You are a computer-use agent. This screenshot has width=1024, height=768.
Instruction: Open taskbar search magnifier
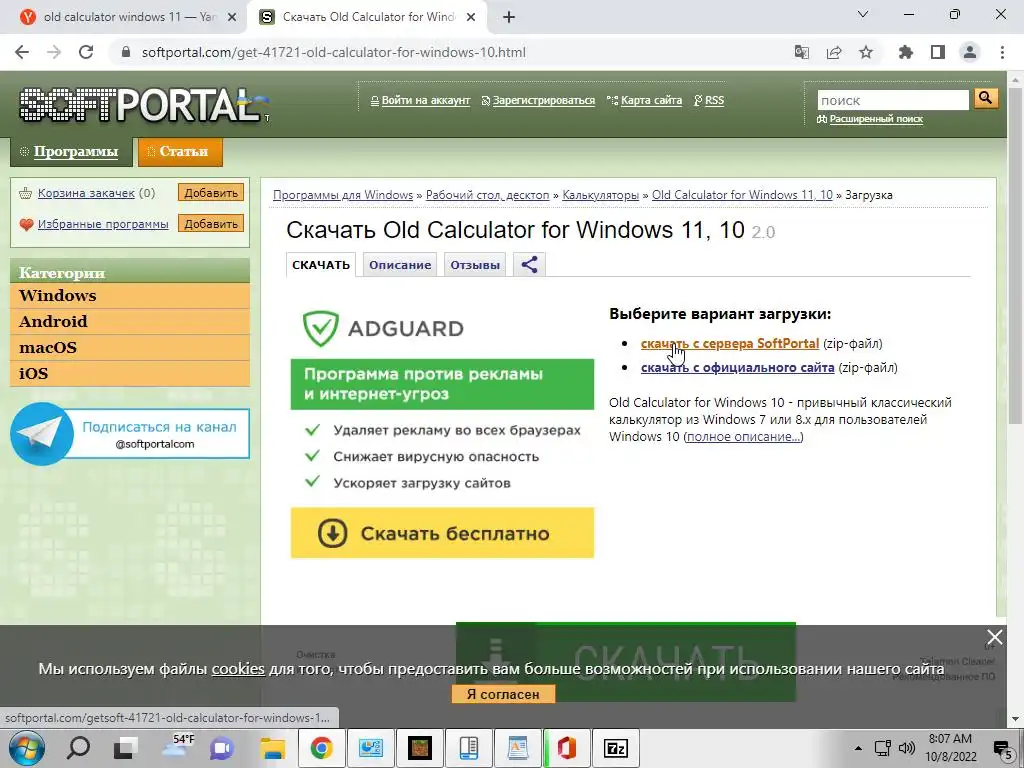[78, 748]
